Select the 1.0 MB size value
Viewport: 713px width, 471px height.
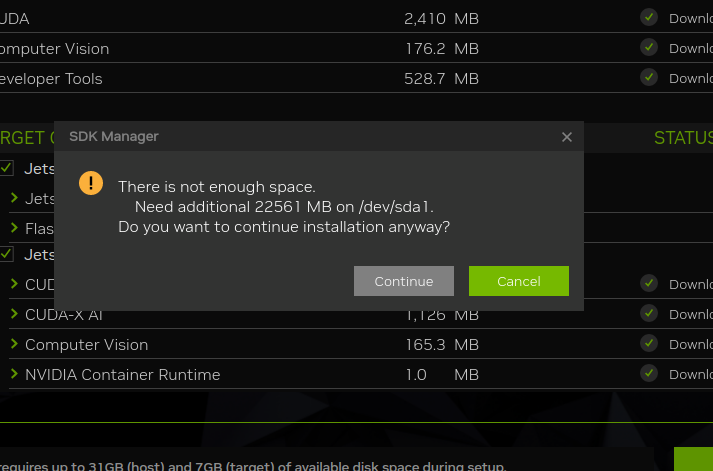pyautogui.click(x=442, y=375)
